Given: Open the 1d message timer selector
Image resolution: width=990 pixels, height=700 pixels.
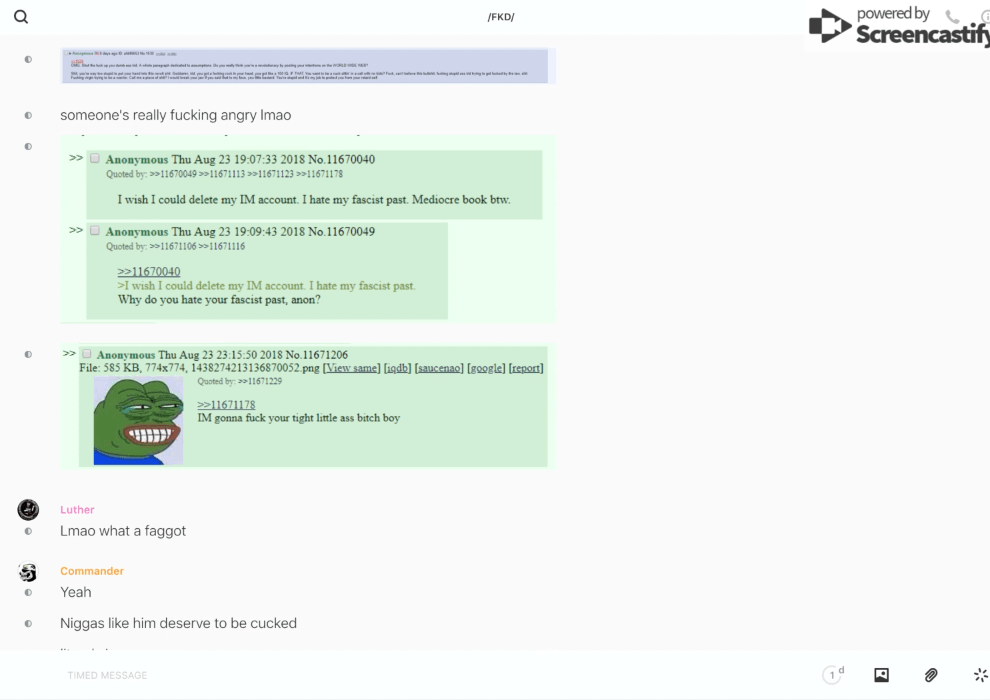Looking at the screenshot, I should point(833,675).
